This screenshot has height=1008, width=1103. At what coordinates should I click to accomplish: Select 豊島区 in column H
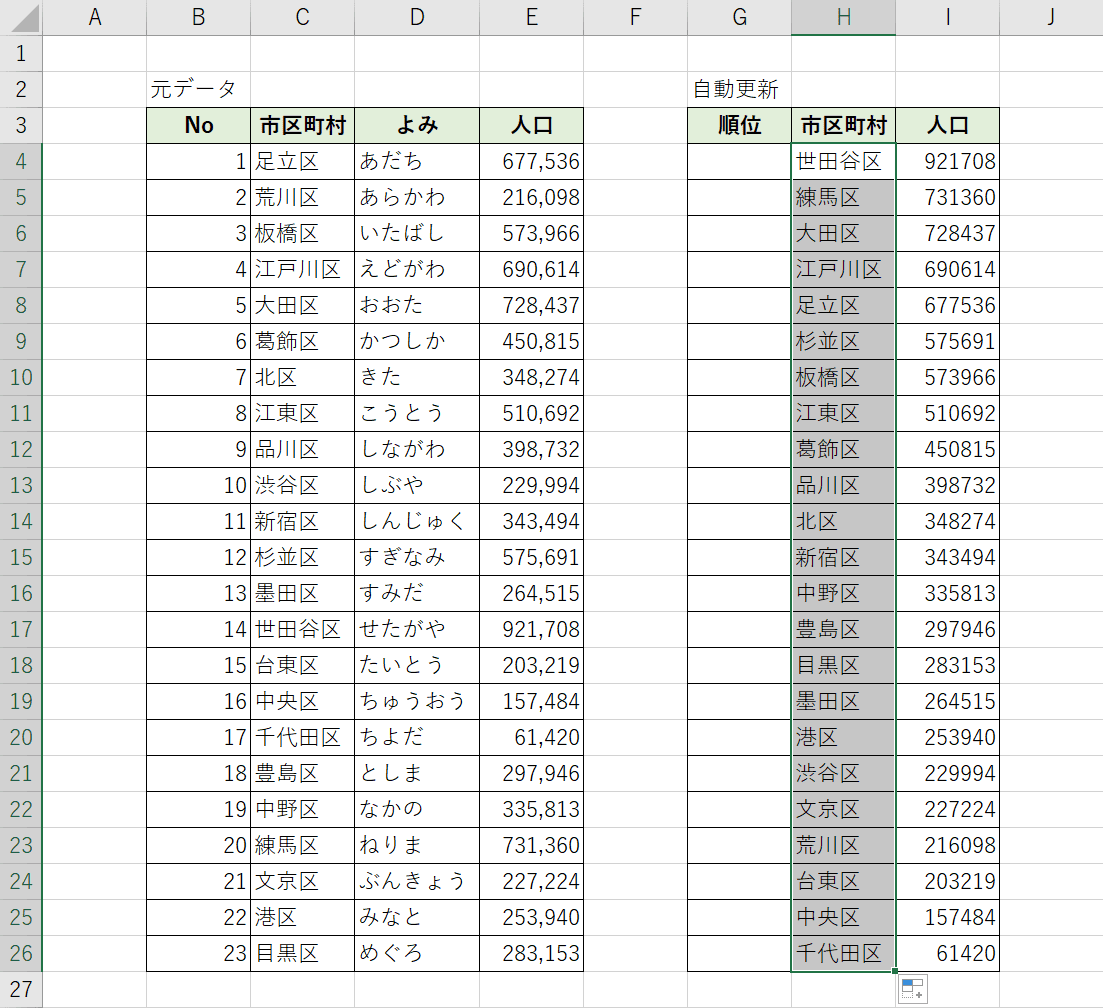click(843, 629)
